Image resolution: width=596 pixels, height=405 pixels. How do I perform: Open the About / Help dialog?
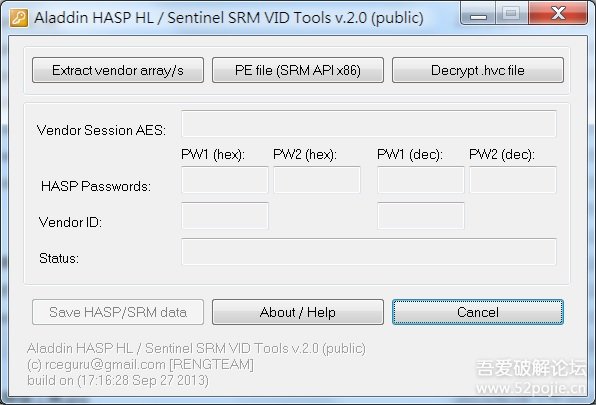(298, 312)
